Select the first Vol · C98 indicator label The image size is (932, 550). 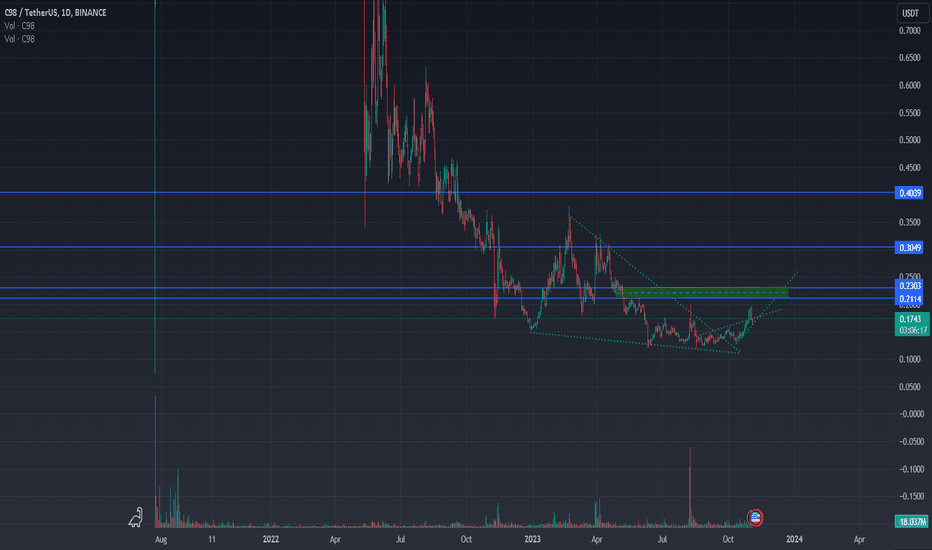pyautogui.click(x=20, y=26)
